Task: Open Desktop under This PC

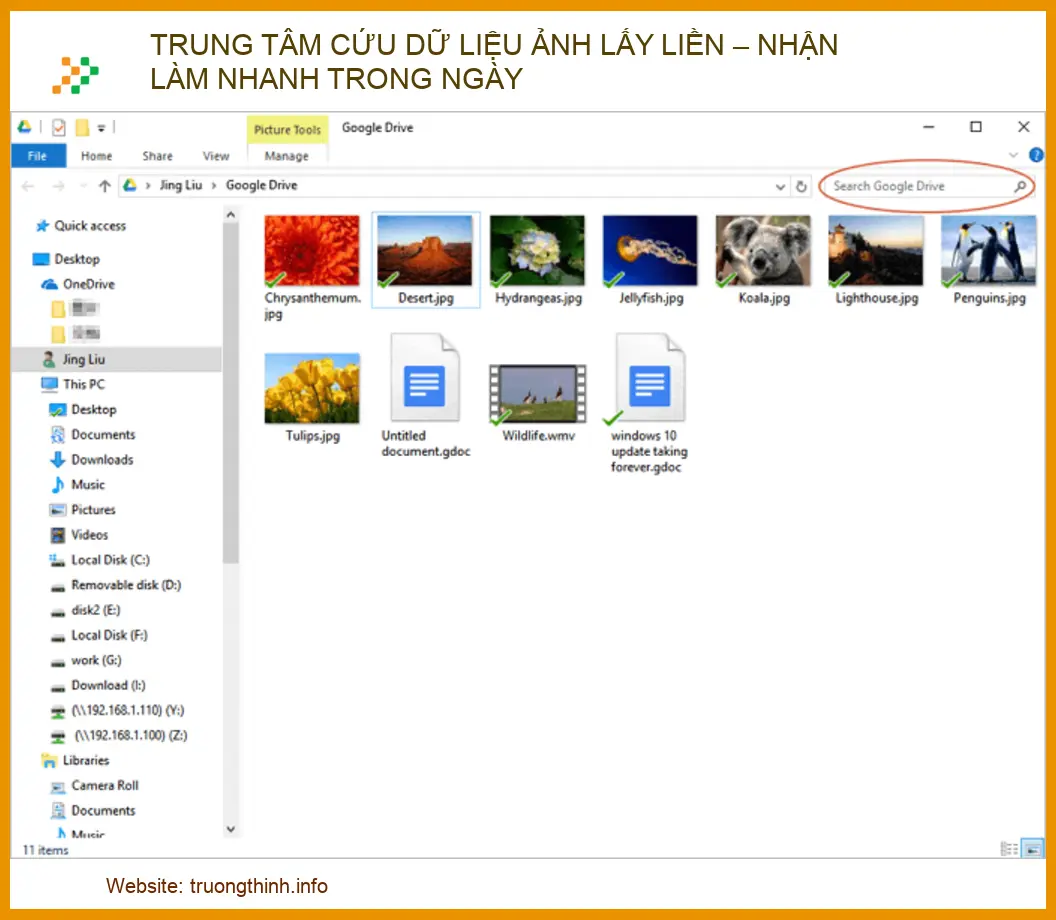Action: point(83,409)
